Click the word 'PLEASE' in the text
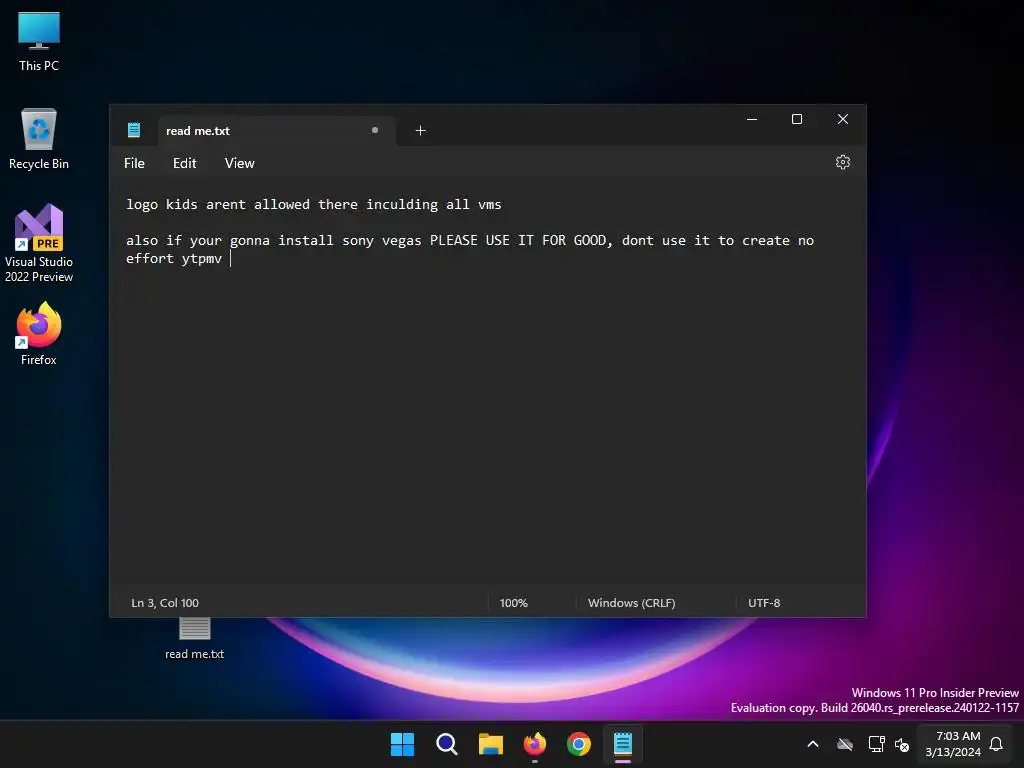 (x=453, y=240)
